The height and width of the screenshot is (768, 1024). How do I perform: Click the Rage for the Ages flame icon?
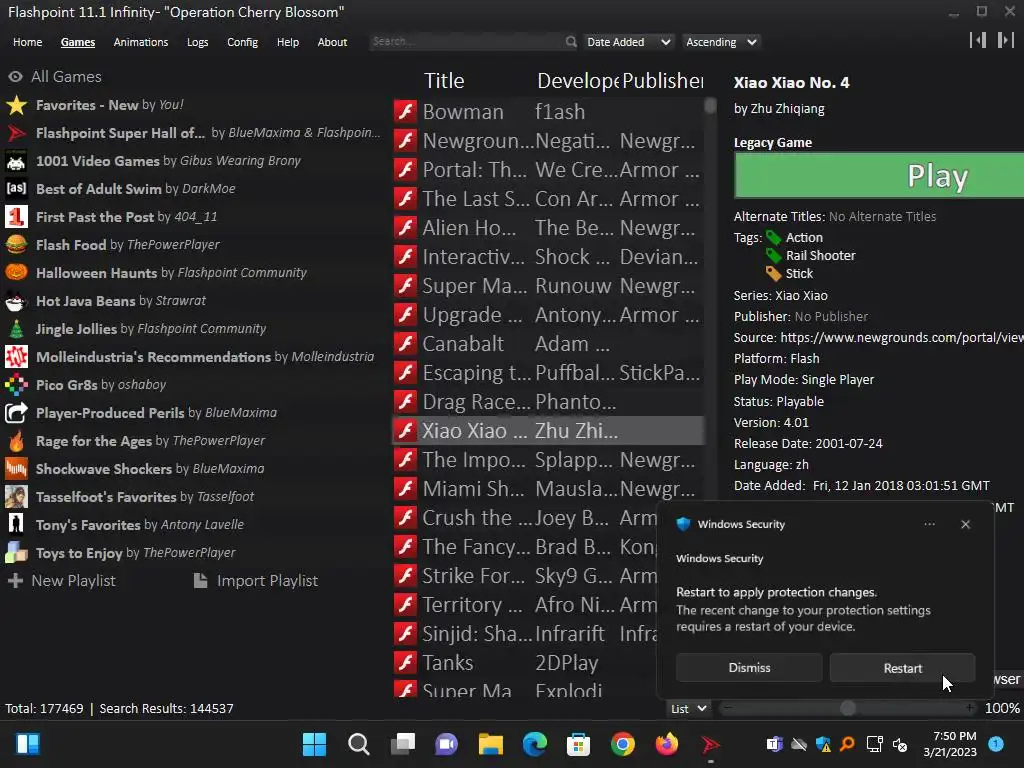pos(16,441)
